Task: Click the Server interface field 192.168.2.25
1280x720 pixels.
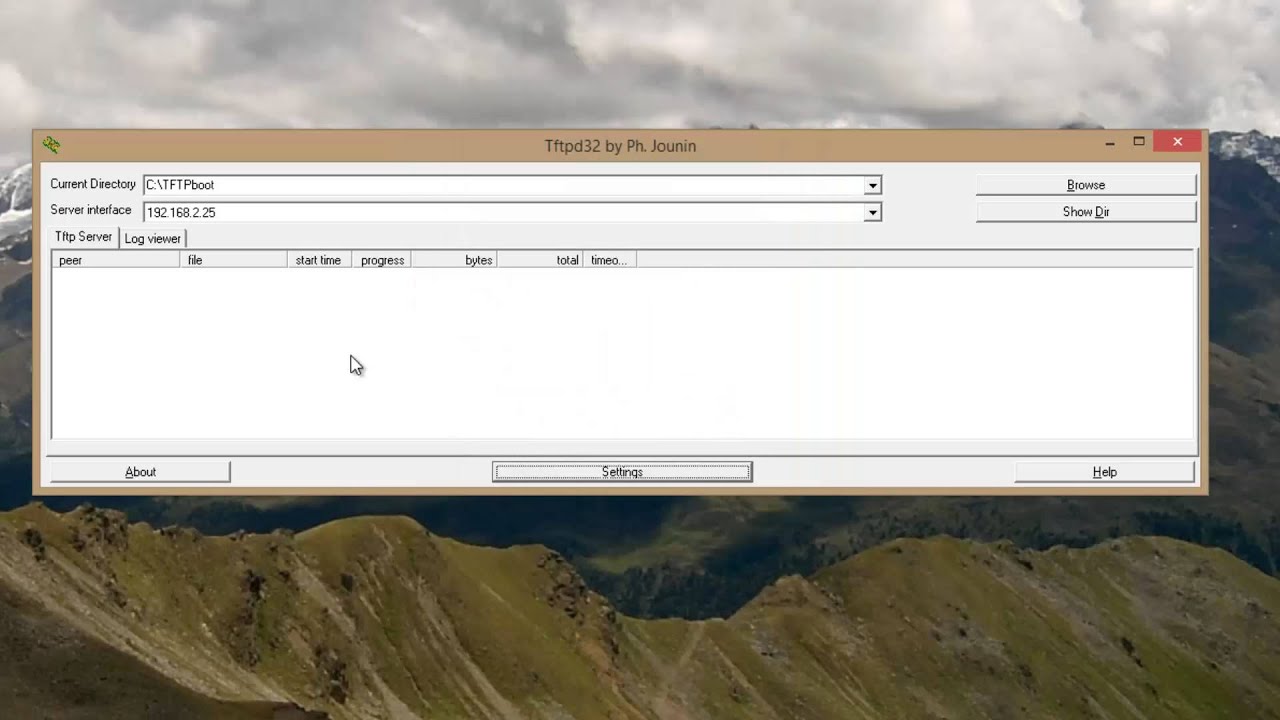Action: click(512, 212)
